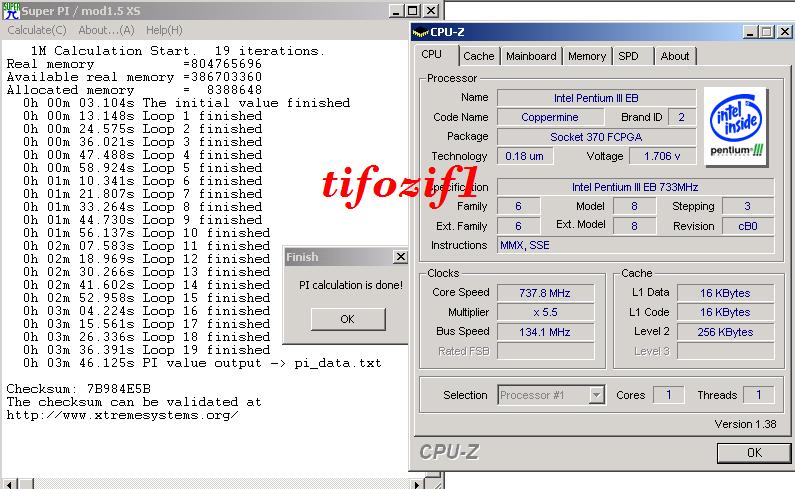The width and height of the screenshot is (795, 489).
Task: Click the 'Loop 10 finished' line
Action: click(147, 233)
